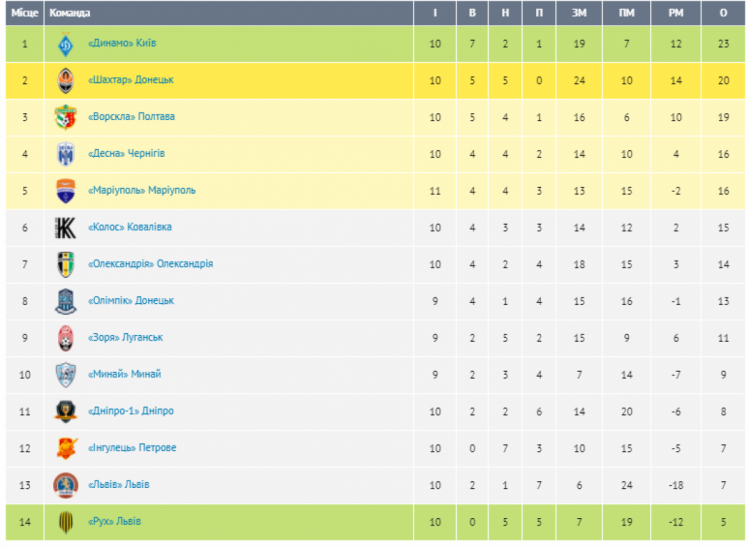Open the «Олександрія» Олександрія team page
The height and width of the screenshot is (548, 749).
coord(150,264)
